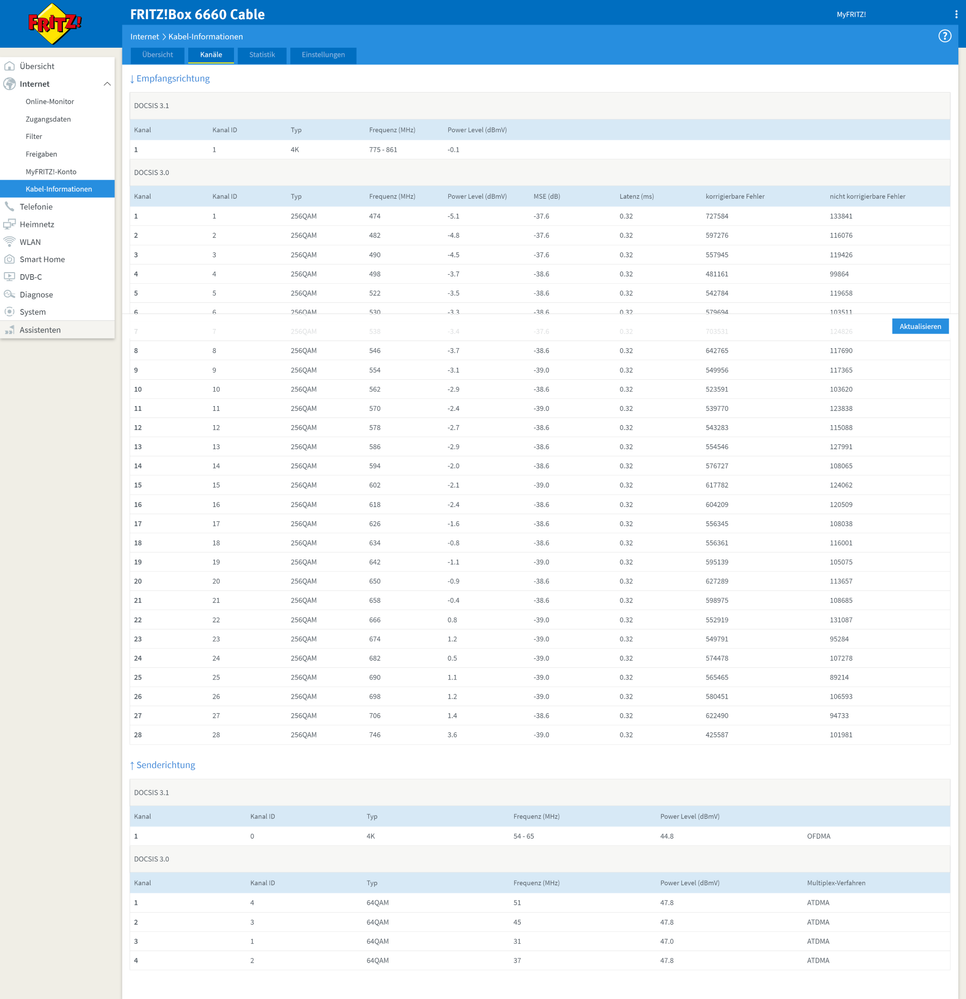Select Online-Monitor in sidebar
This screenshot has width=966, height=999.
tap(50, 102)
